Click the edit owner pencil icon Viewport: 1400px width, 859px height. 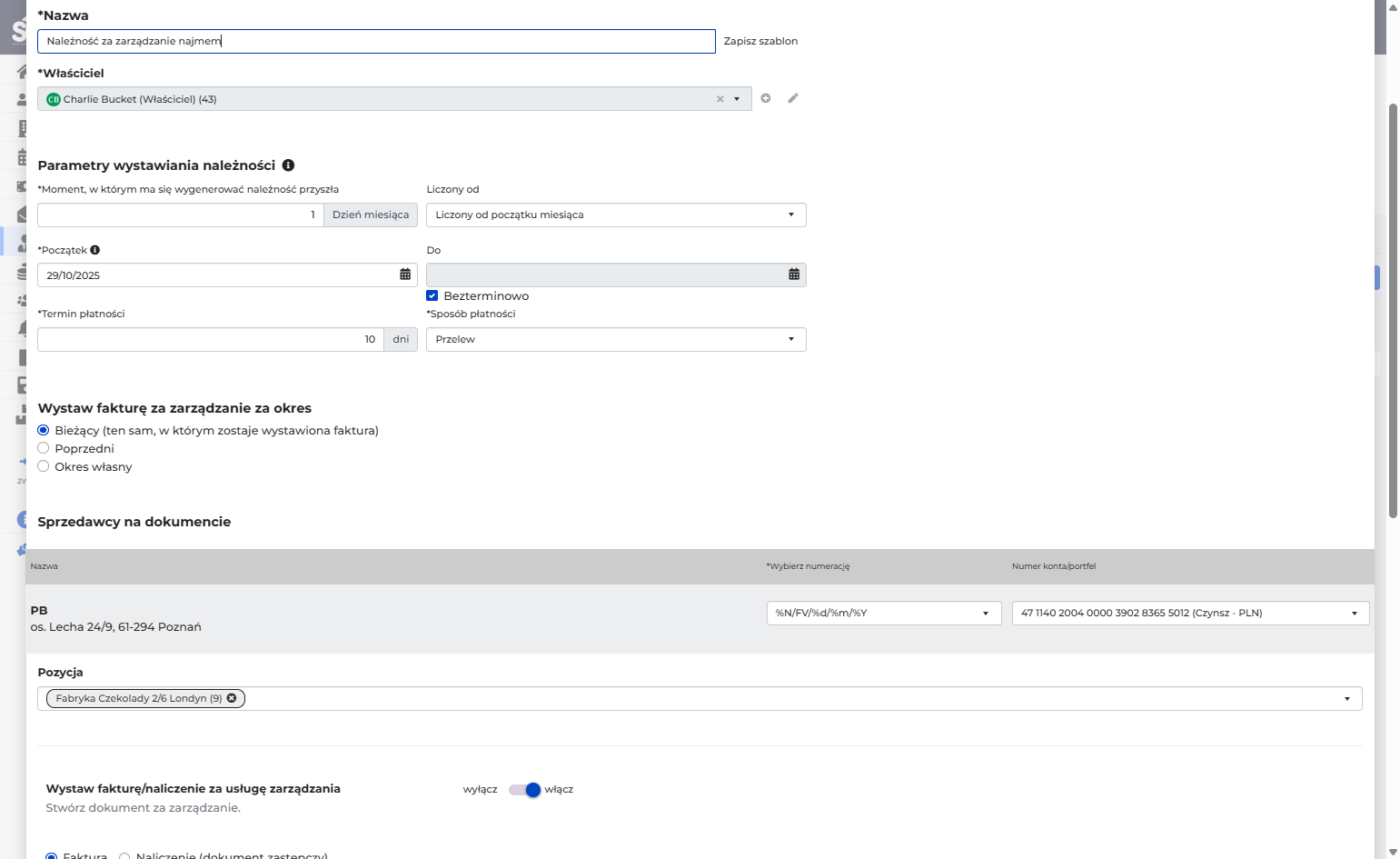tap(793, 98)
